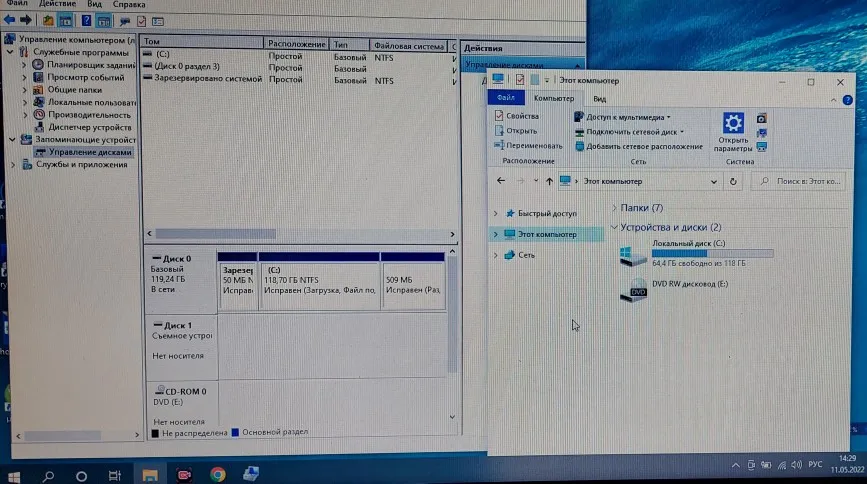
Task: Open the Вид menu in Computer Management
Action: 94,4
